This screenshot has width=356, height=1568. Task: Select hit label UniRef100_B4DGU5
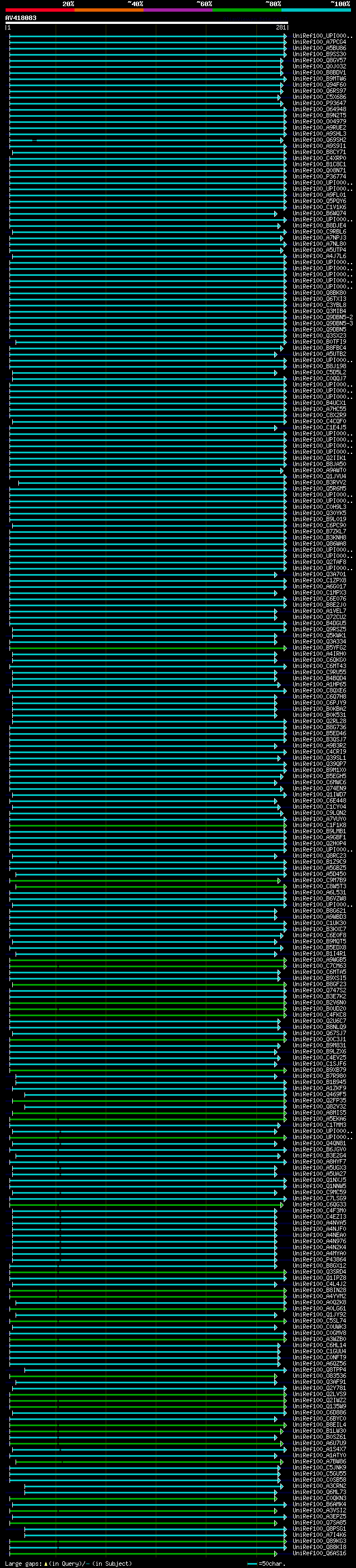click(x=319, y=623)
